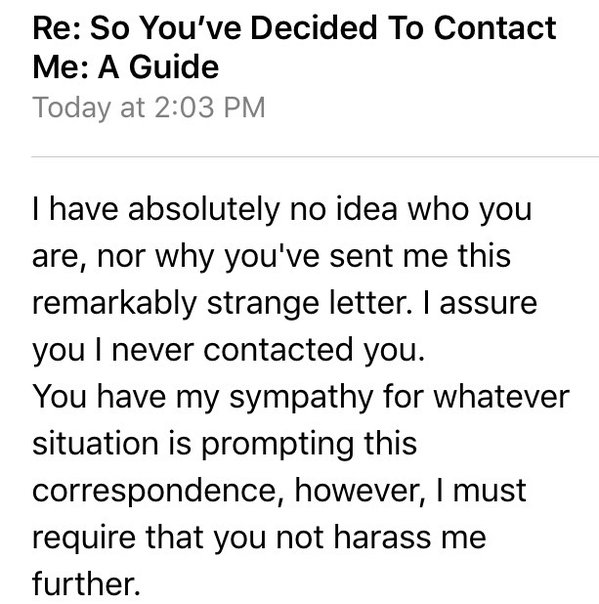599x604 pixels.
Task: Click the word "sympathy" in the second paragraph
Action: (x=301, y=398)
